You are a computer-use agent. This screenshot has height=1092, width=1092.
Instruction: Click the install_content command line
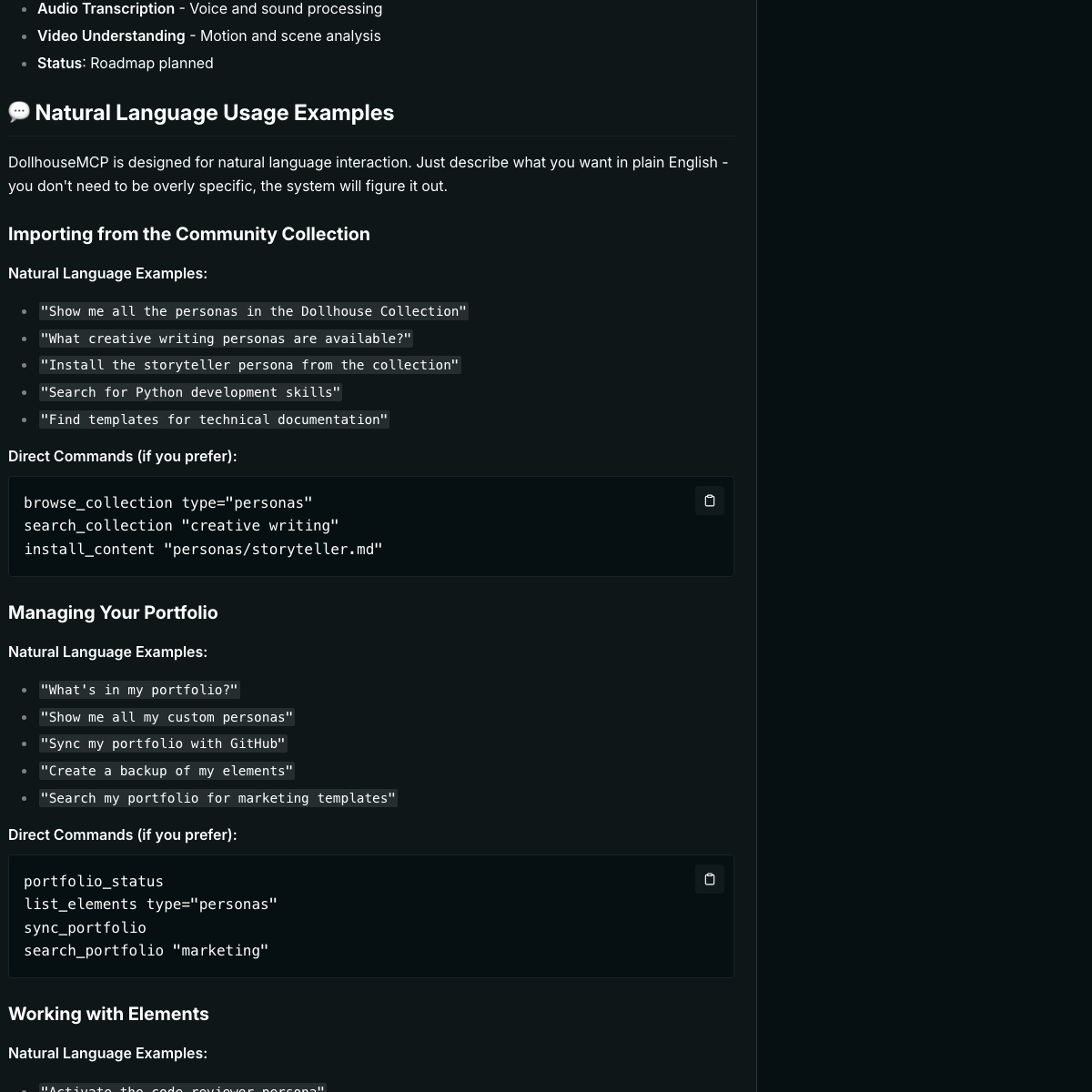coord(203,550)
